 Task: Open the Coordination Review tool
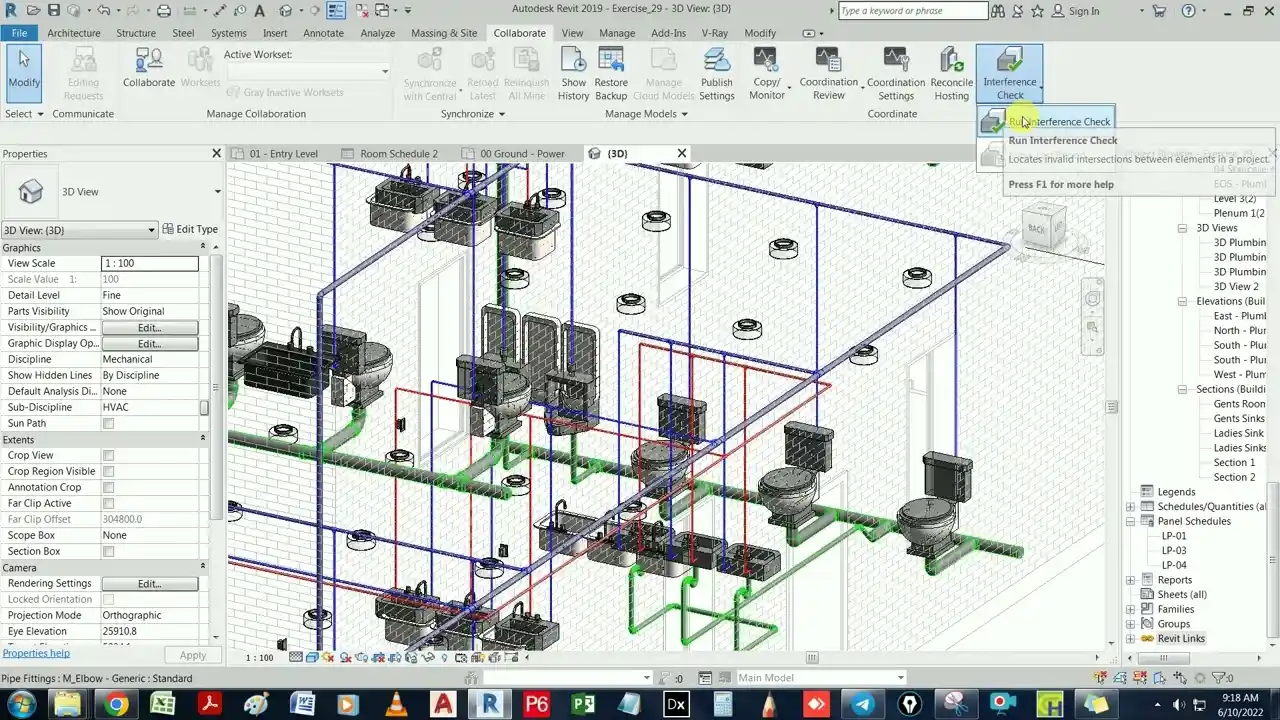pos(828,71)
